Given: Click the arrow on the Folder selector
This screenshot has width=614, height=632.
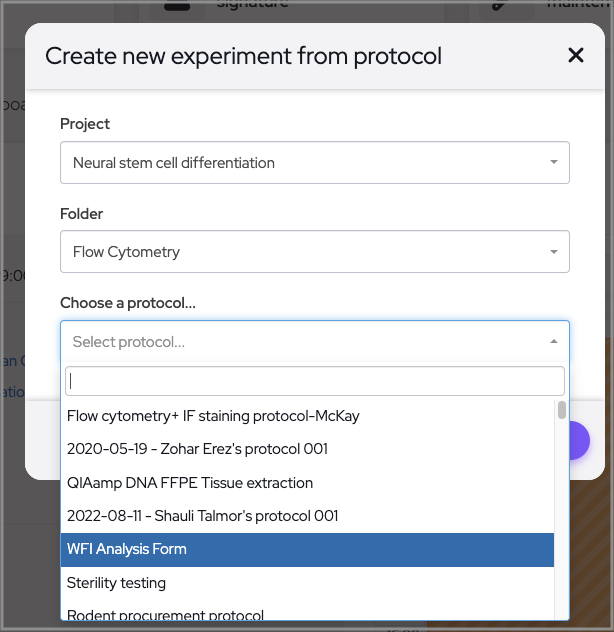Looking at the screenshot, I should pos(554,252).
